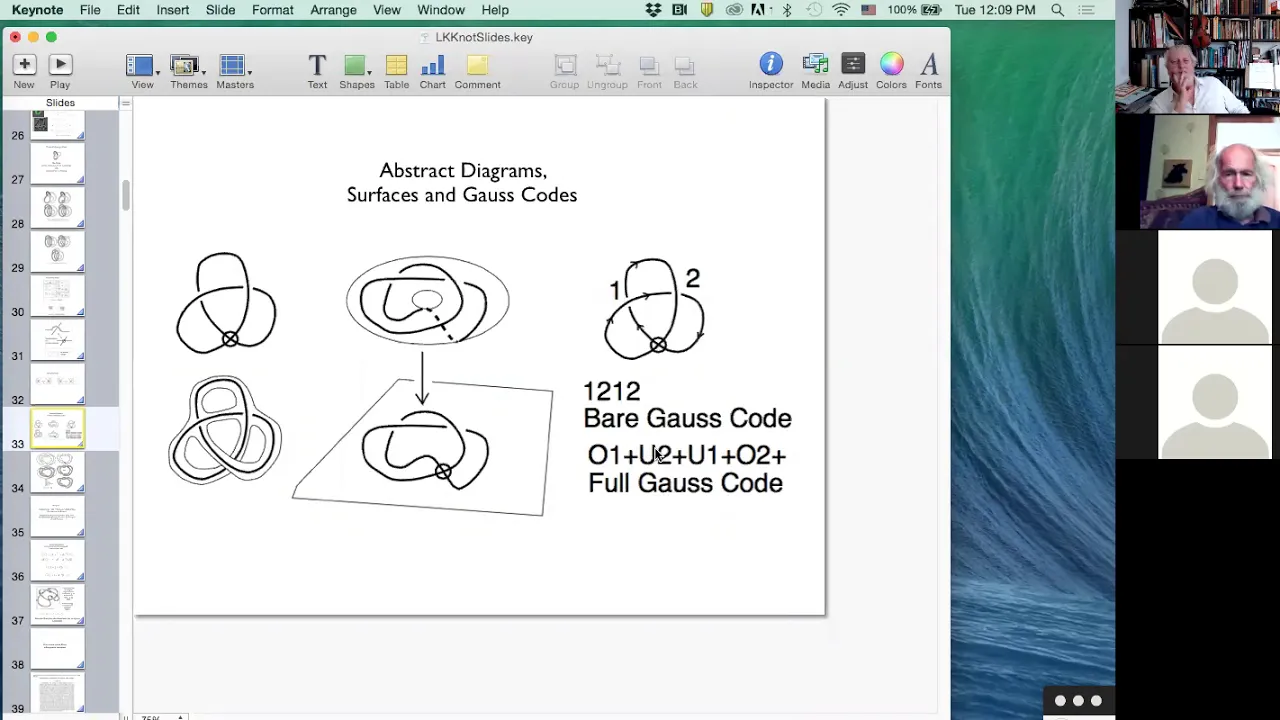The width and height of the screenshot is (1280, 720).
Task: Open the Format menu
Action: tap(273, 10)
